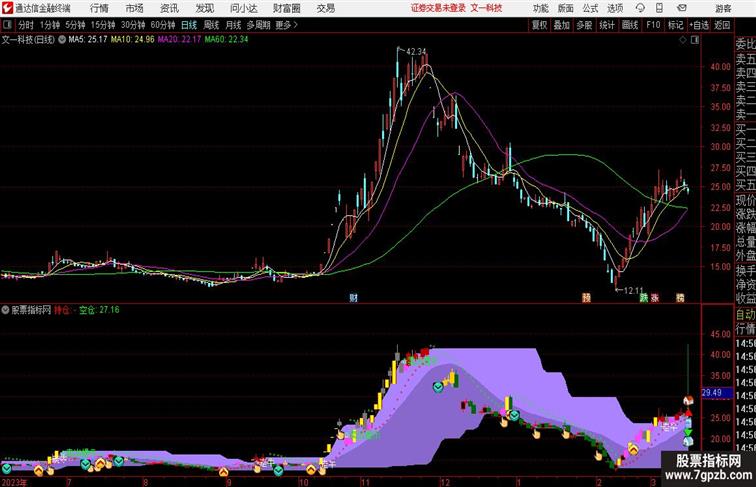
Task: Click the 游客 account label
Action: [724, 9]
